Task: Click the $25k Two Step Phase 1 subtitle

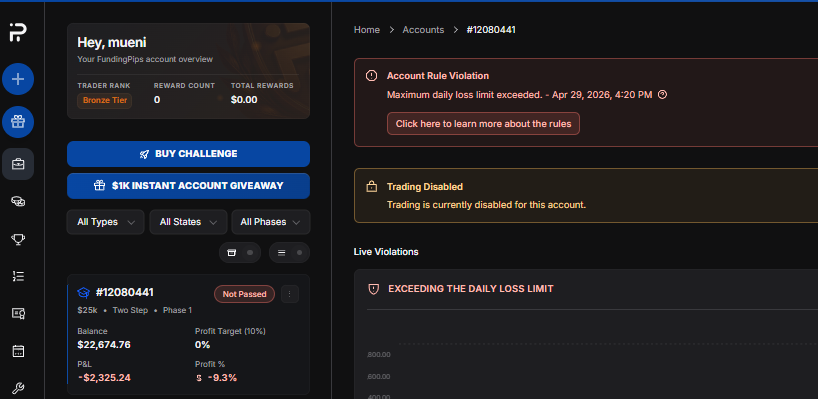Action: click(x=135, y=310)
